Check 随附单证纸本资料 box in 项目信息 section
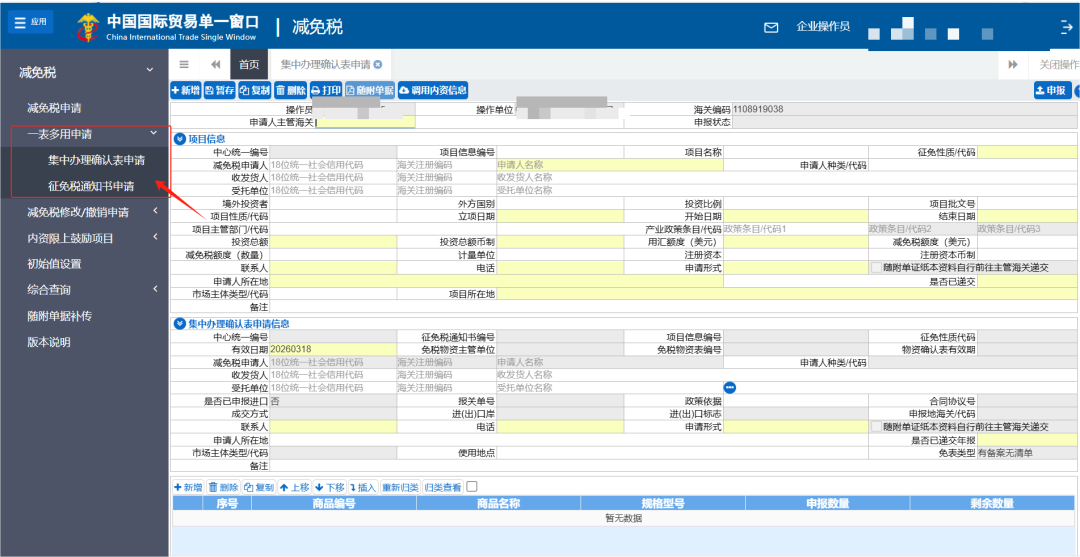This screenshot has width=1080, height=557. pyautogui.click(x=876, y=268)
